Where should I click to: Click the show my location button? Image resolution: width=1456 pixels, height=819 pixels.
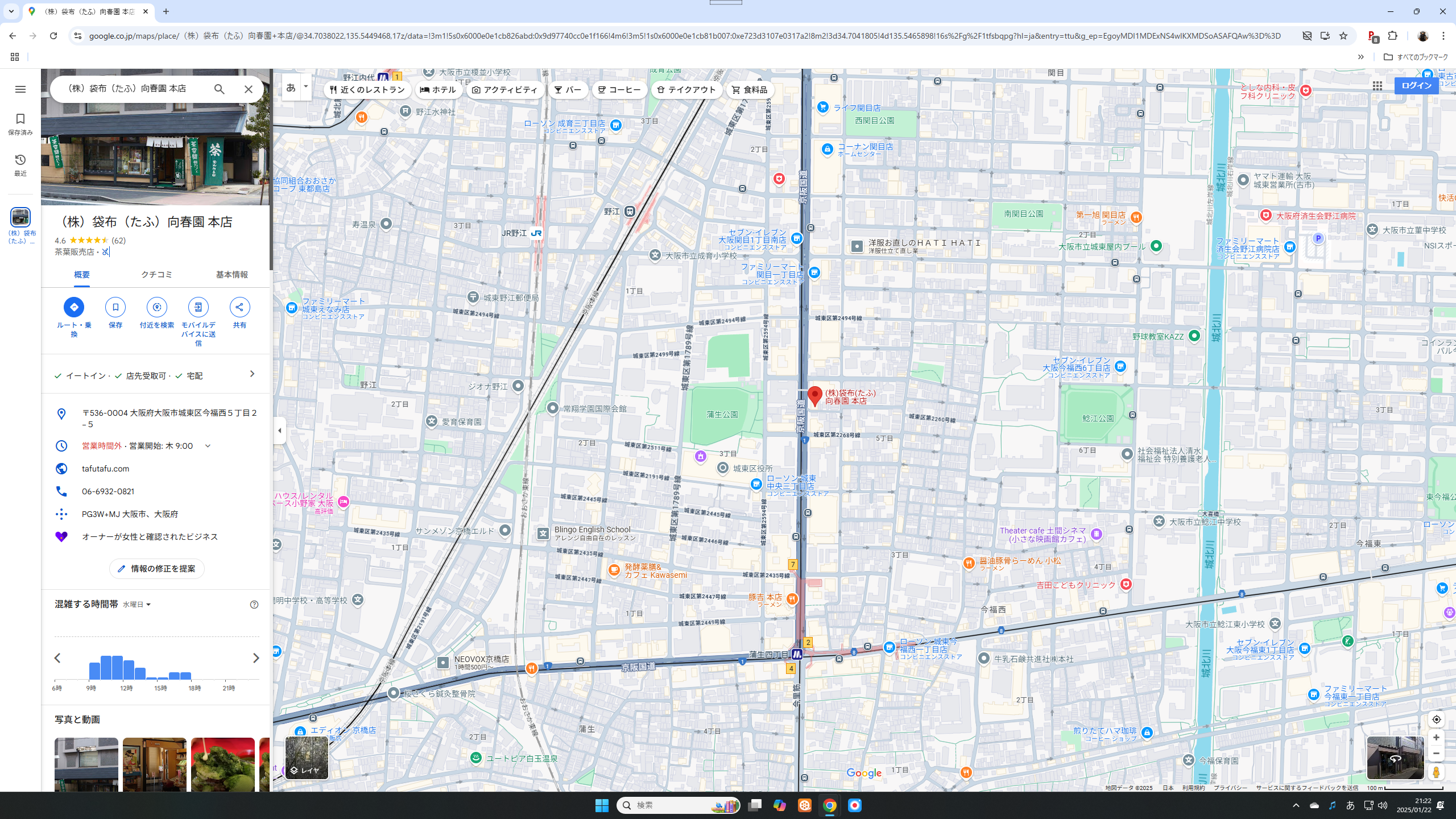(x=1436, y=719)
